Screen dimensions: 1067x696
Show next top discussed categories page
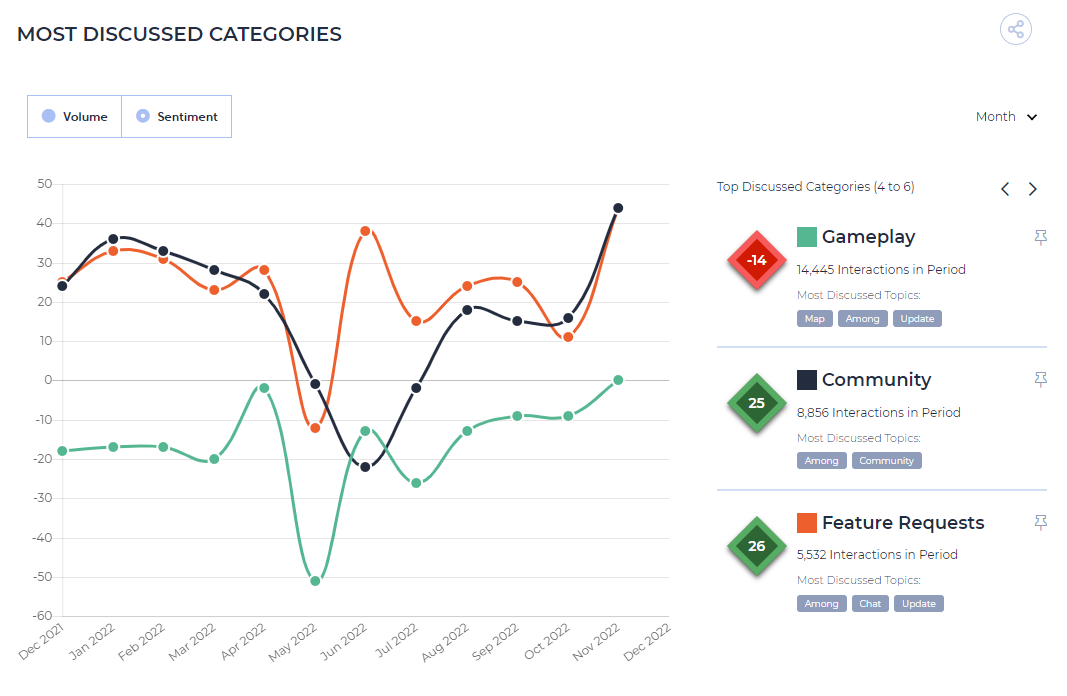(1032, 189)
